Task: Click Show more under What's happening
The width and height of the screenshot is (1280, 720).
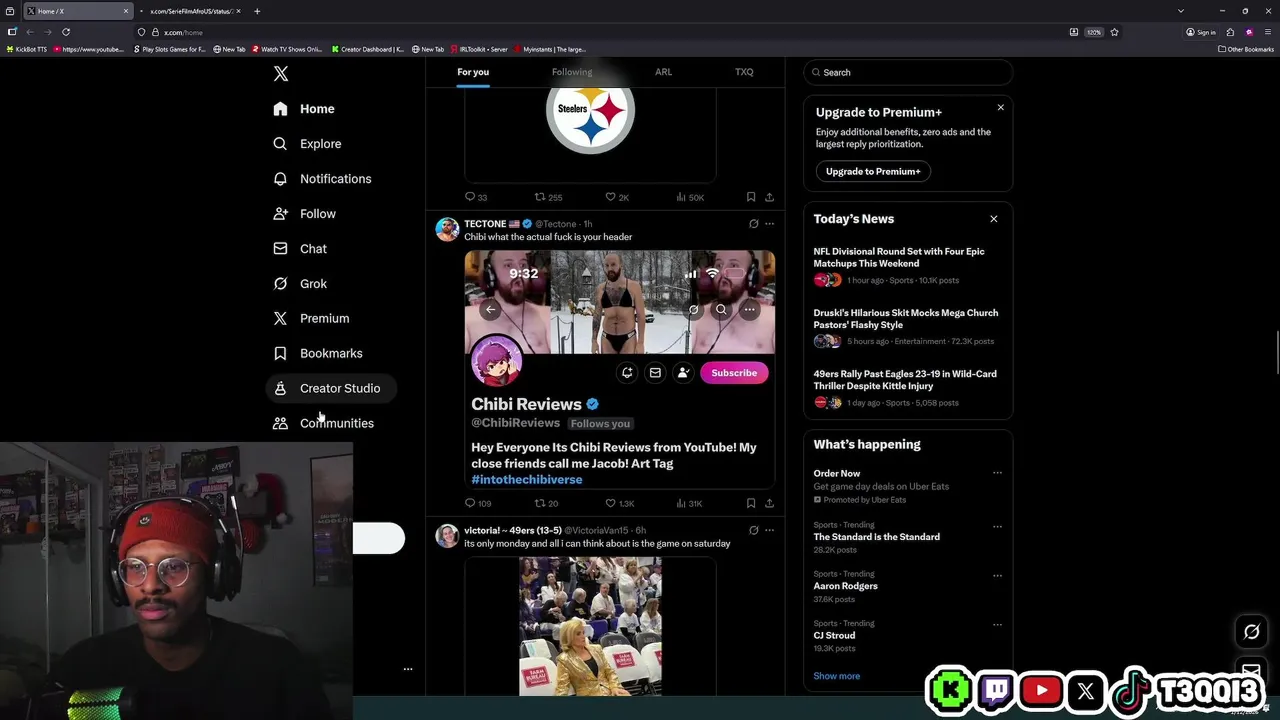Action: 837,676
